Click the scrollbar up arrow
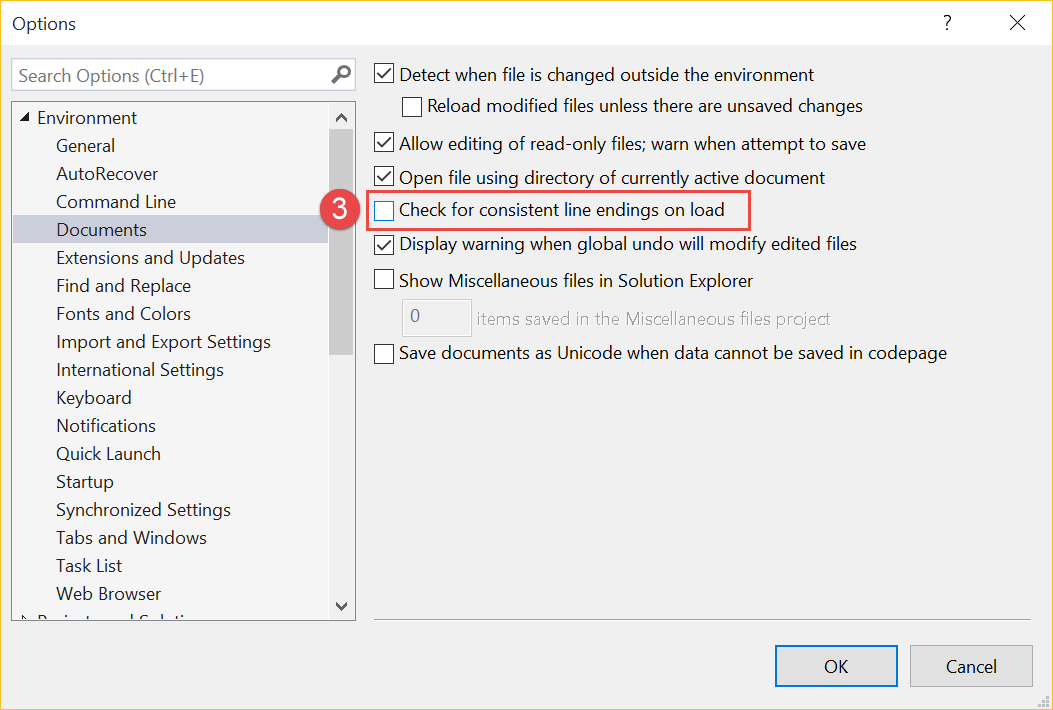1053x710 pixels. [341, 115]
